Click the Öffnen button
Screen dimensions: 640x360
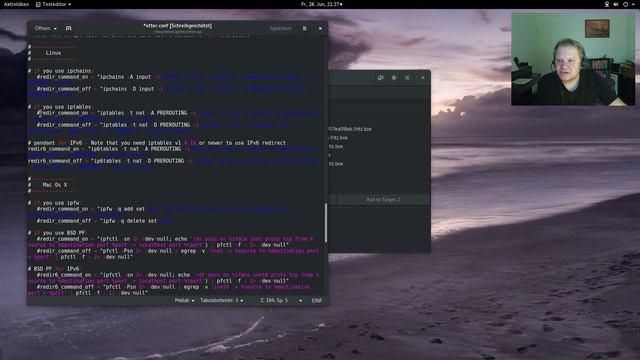(x=42, y=28)
